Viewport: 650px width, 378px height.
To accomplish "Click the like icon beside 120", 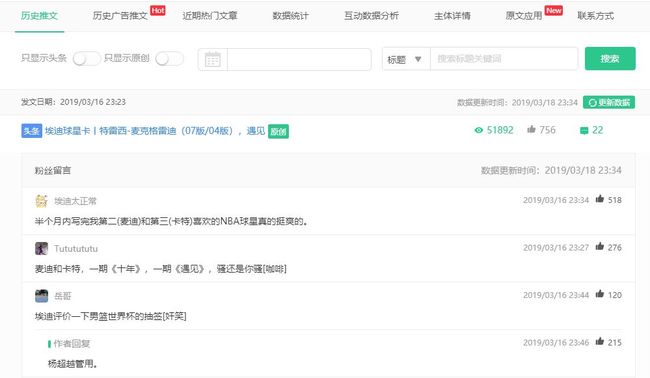I will 599,294.
